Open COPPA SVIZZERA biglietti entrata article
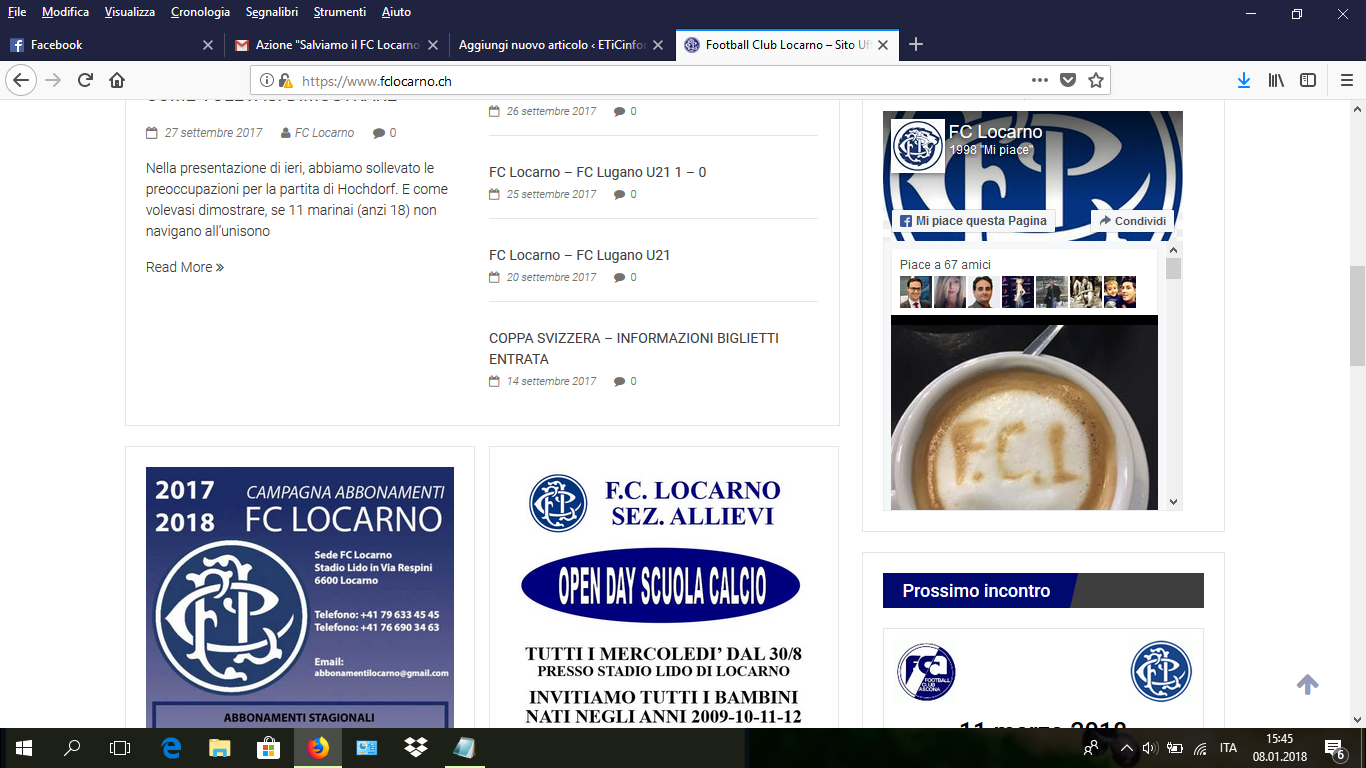This screenshot has width=1366, height=768. (634, 348)
